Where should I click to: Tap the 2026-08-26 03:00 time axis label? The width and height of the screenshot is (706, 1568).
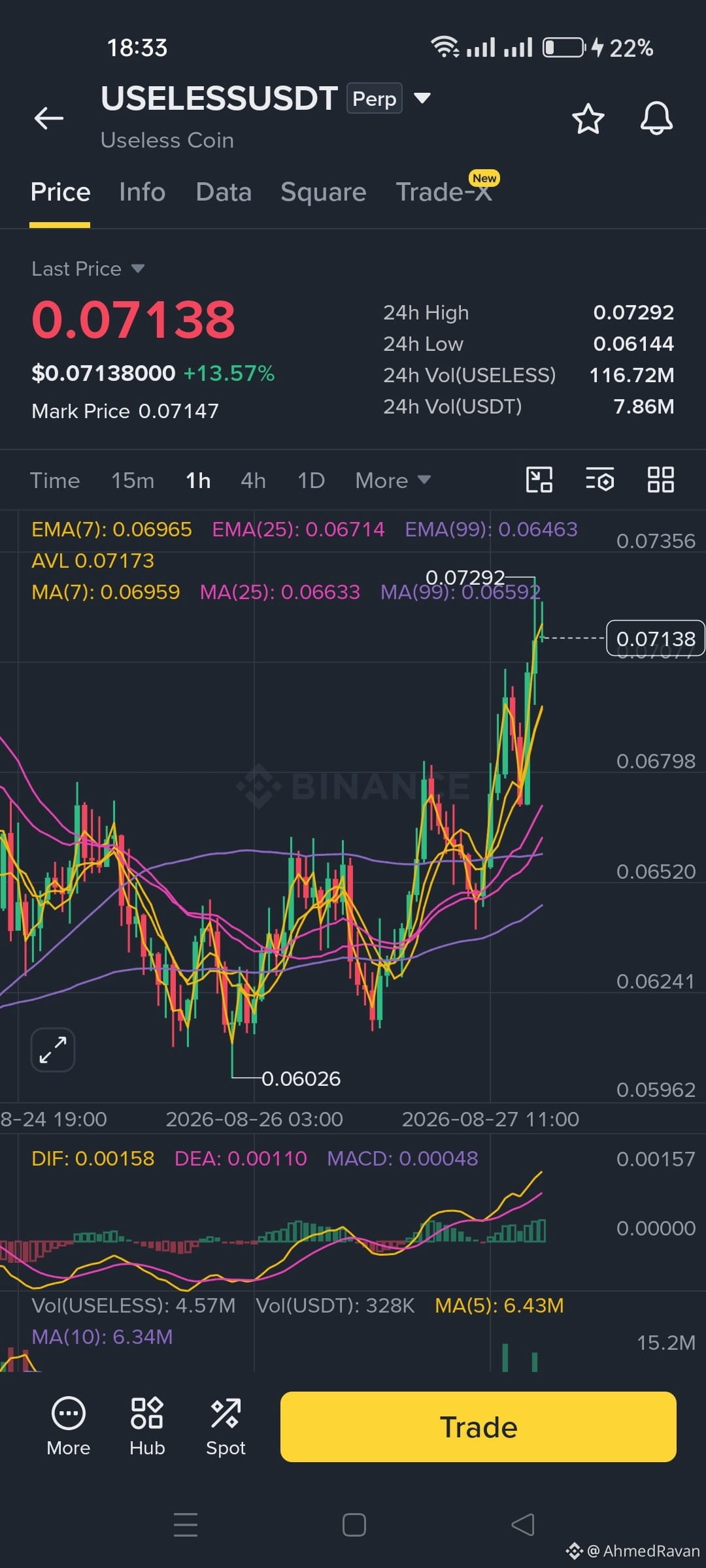(254, 1119)
